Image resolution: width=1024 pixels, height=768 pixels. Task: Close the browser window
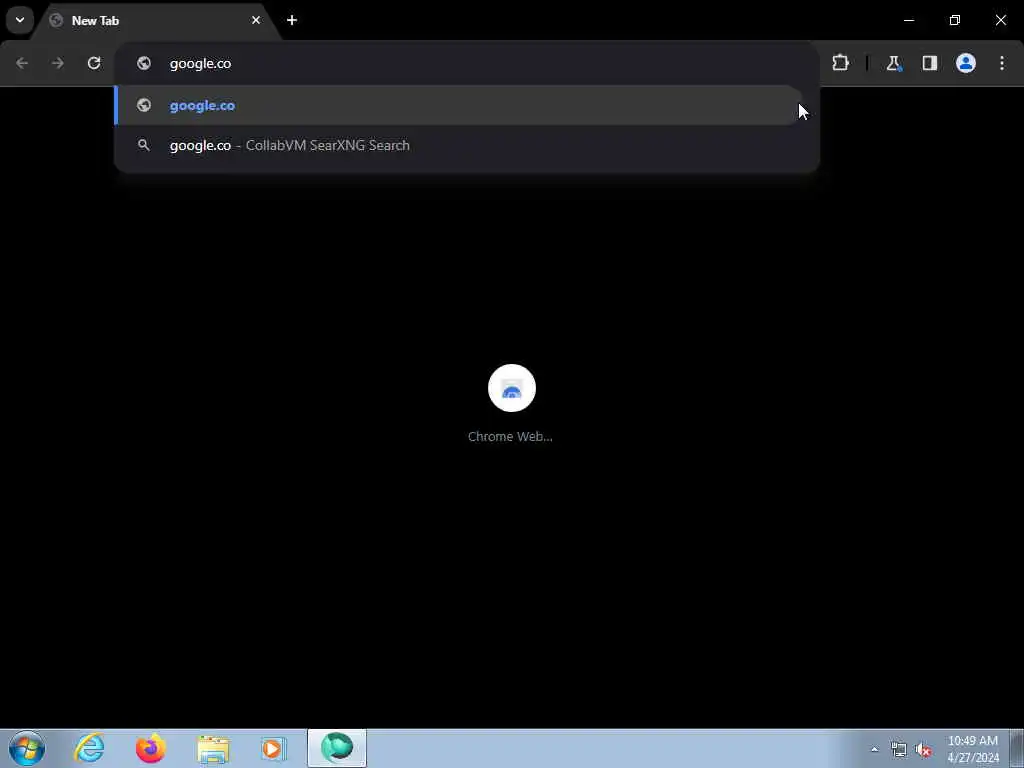[1000, 20]
